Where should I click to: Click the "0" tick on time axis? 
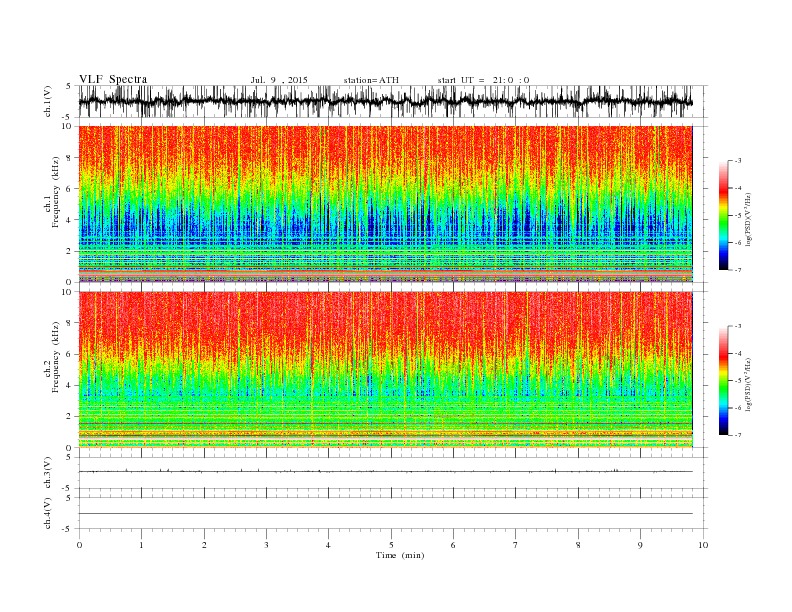[79, 545]
